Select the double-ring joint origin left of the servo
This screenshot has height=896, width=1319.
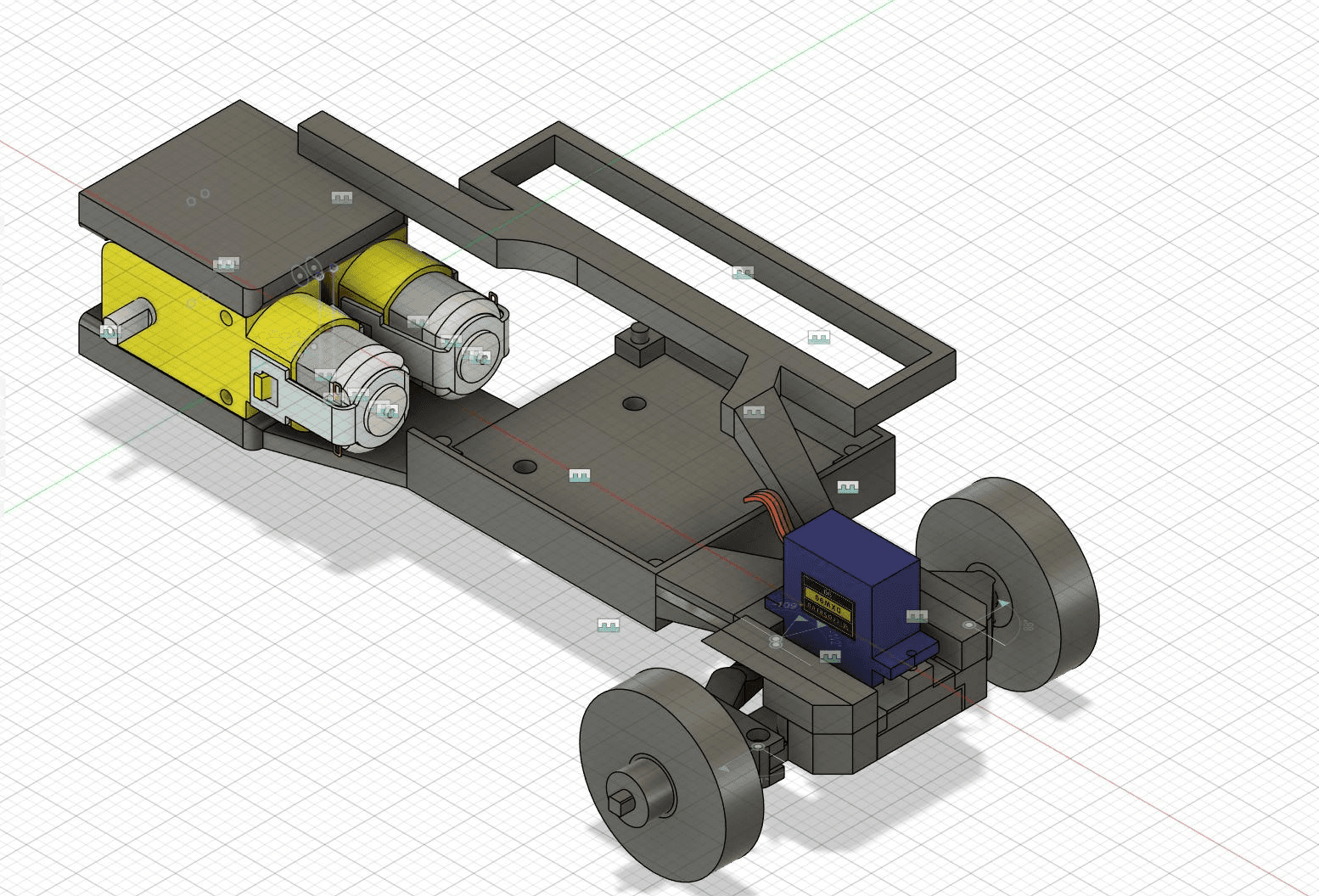point(775,640)
